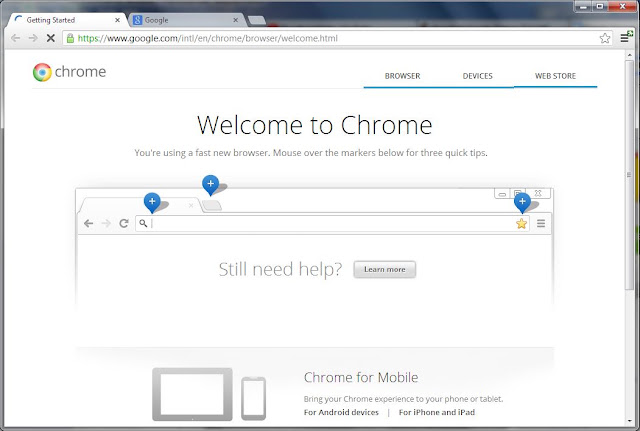Click the tablet illustration
This screenshot has height=431, width=640.
coord(192,394)
